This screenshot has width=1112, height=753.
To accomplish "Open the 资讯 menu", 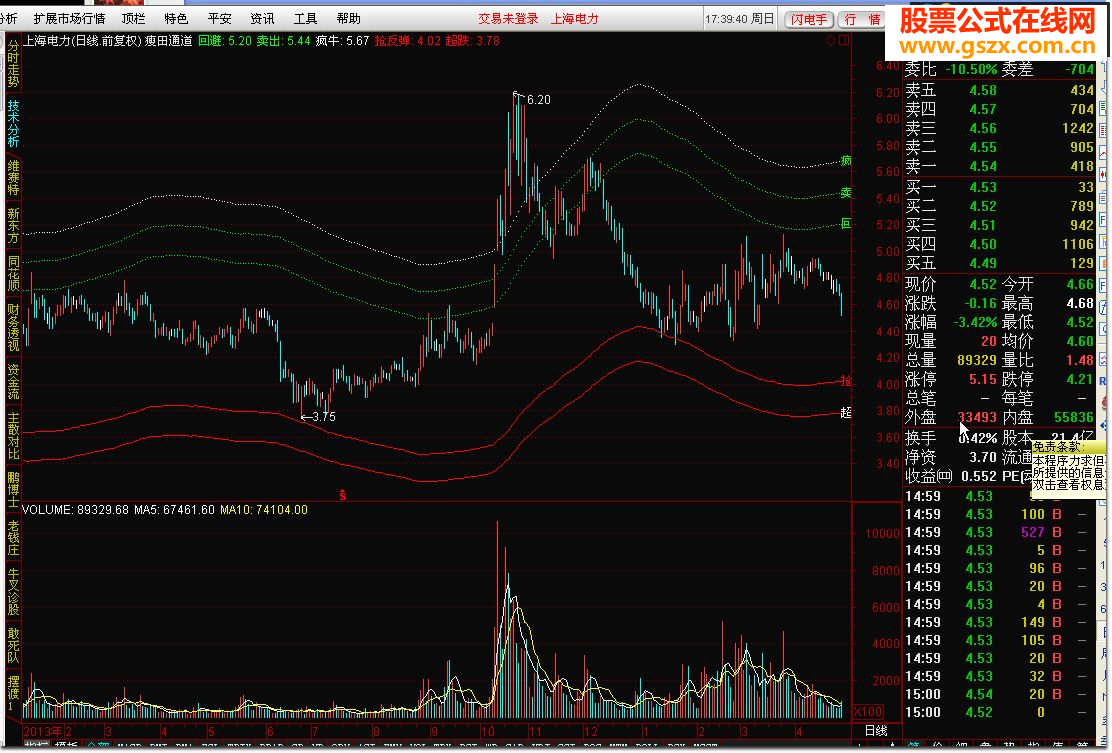I will coord(262,18).
